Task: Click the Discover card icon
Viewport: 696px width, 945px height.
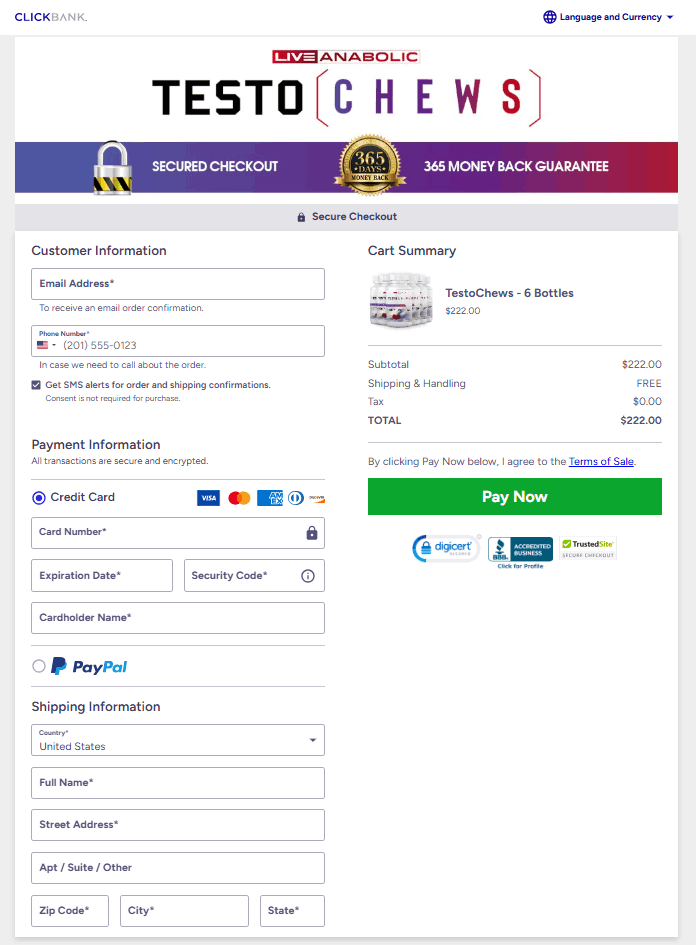Action: point(316,497)
